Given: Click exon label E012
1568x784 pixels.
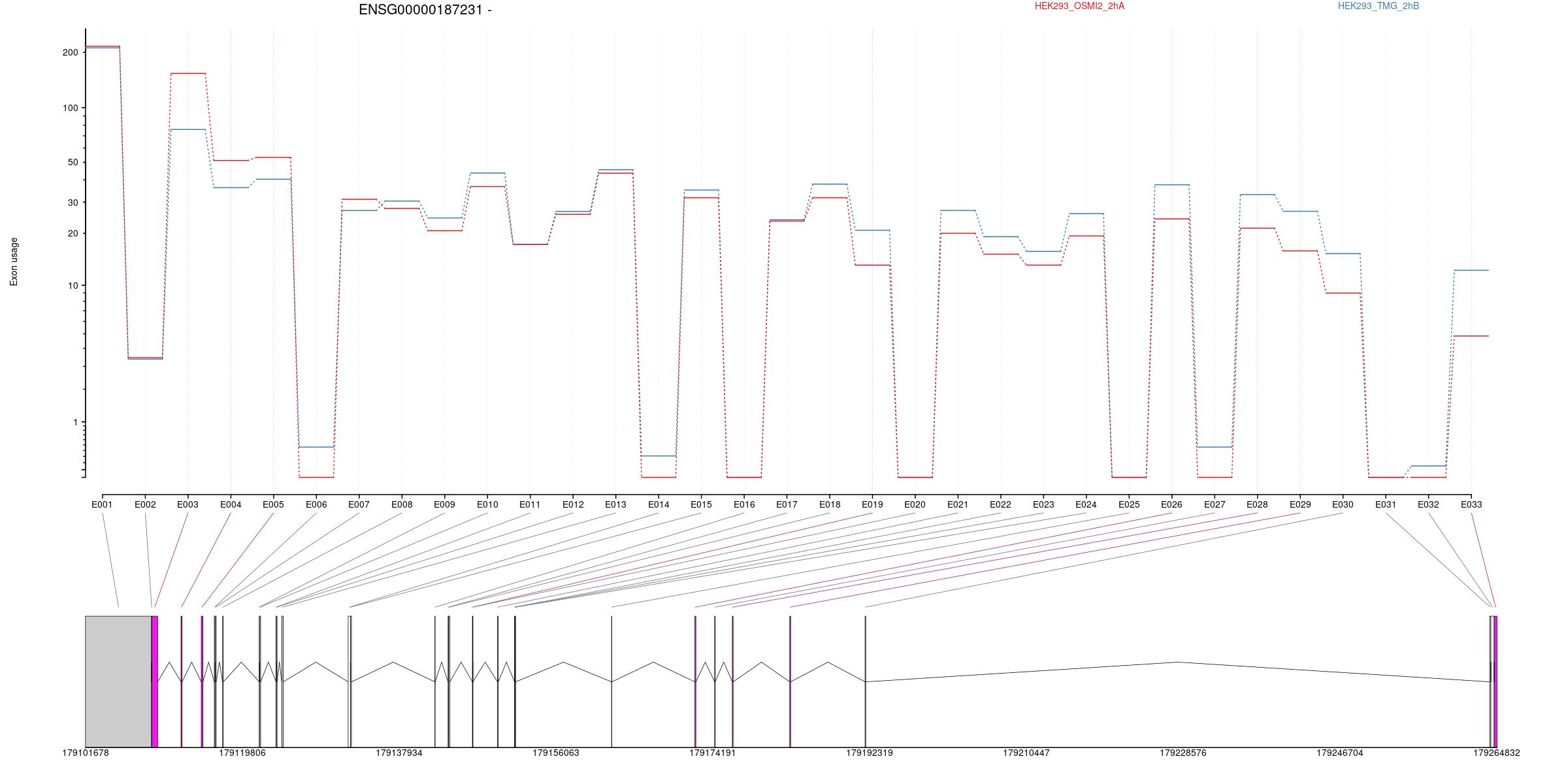Looking at the screenshot, I should 573,504.
